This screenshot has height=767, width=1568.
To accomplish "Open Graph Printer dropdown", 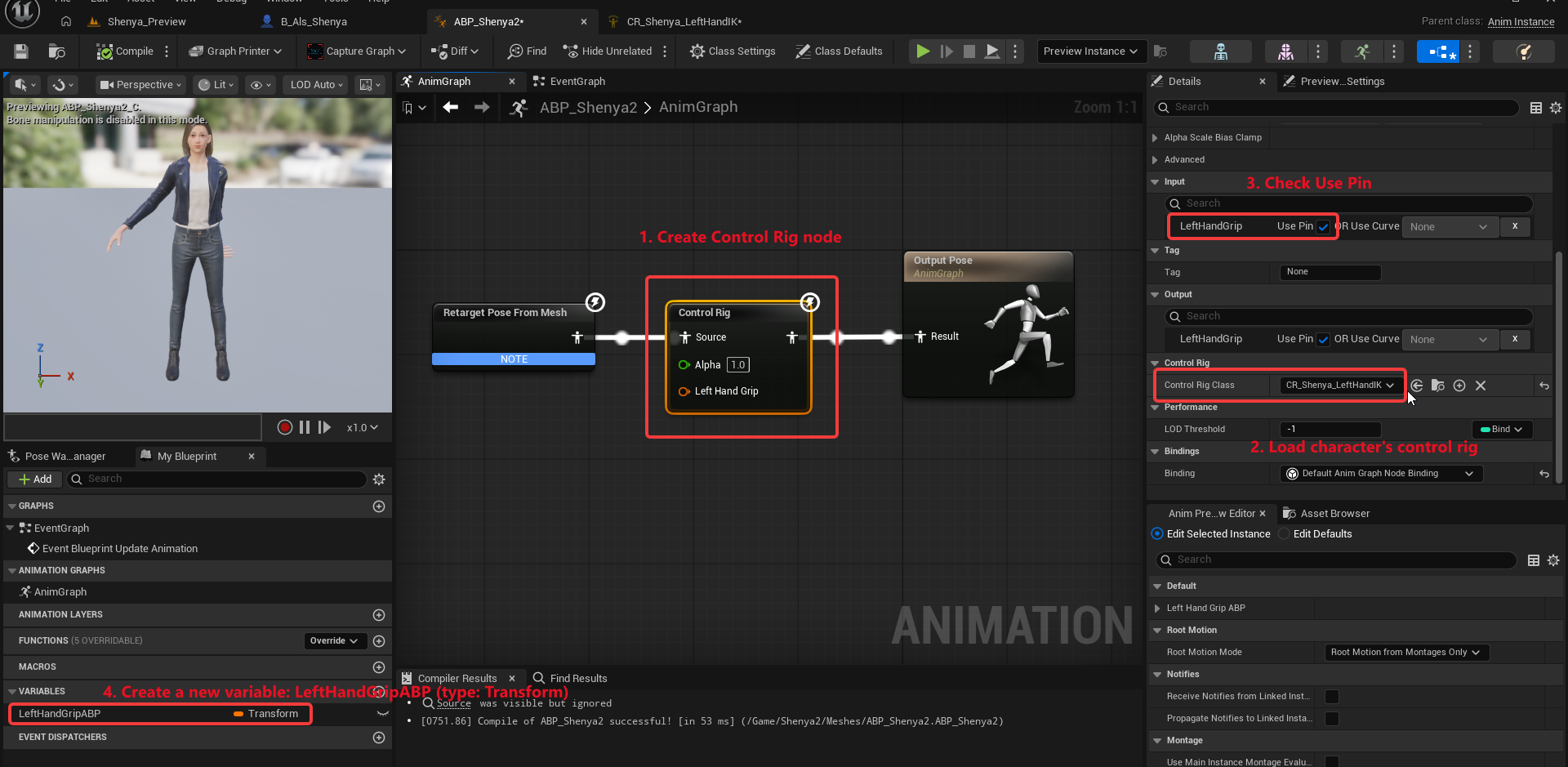I will (235, 51).
